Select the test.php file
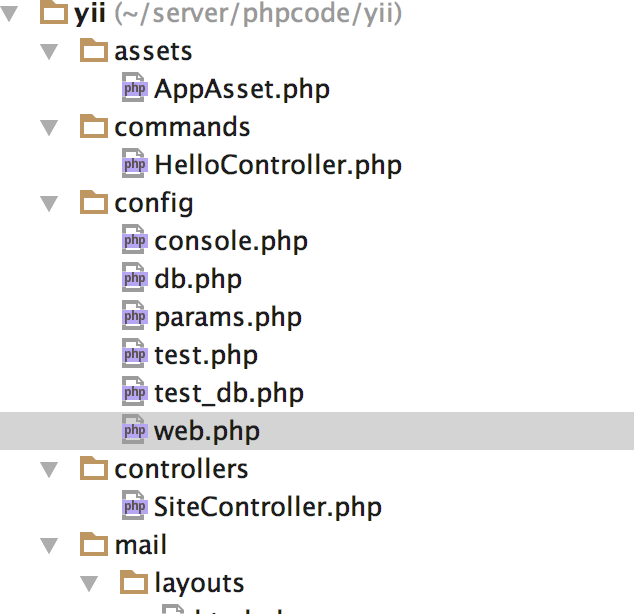Image resolution: width=634 pixels, height=614 pixels. tap(206, 356)
